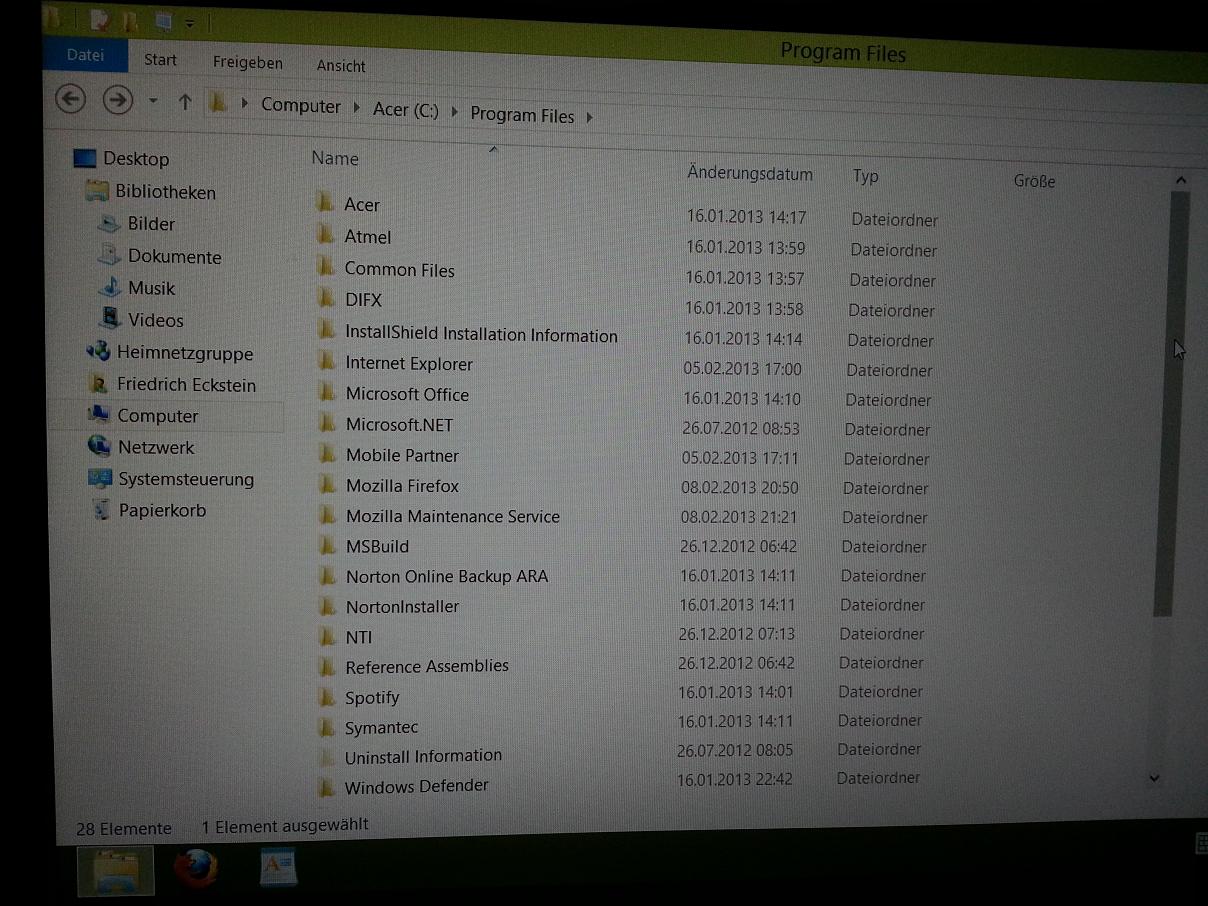Open Videos library in sidebar

(155, 321)
